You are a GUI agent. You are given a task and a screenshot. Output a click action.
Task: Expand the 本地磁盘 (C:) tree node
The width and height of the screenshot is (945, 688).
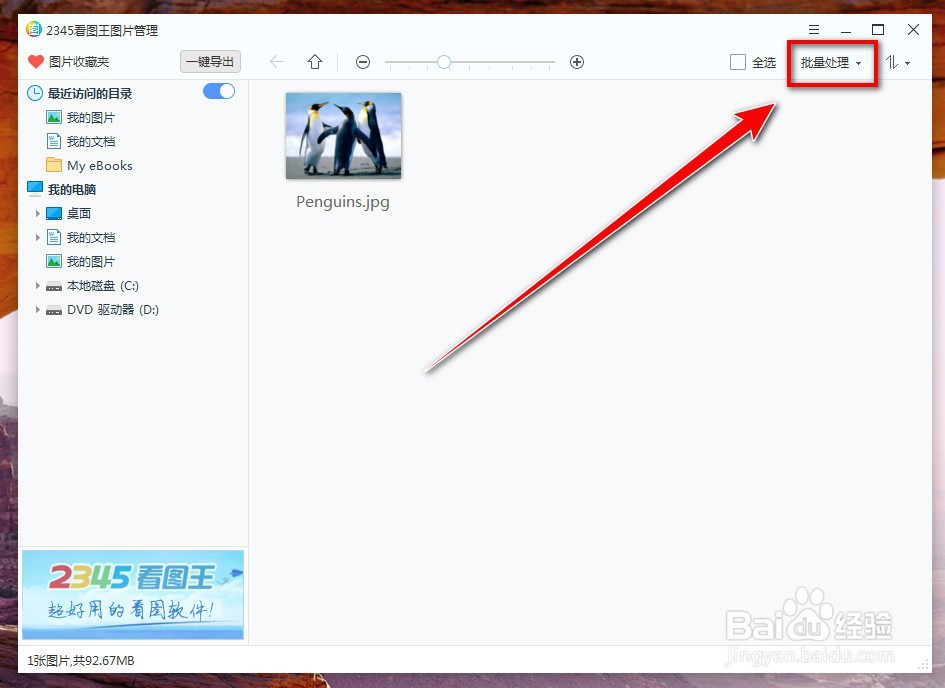[x=37, y=286]
